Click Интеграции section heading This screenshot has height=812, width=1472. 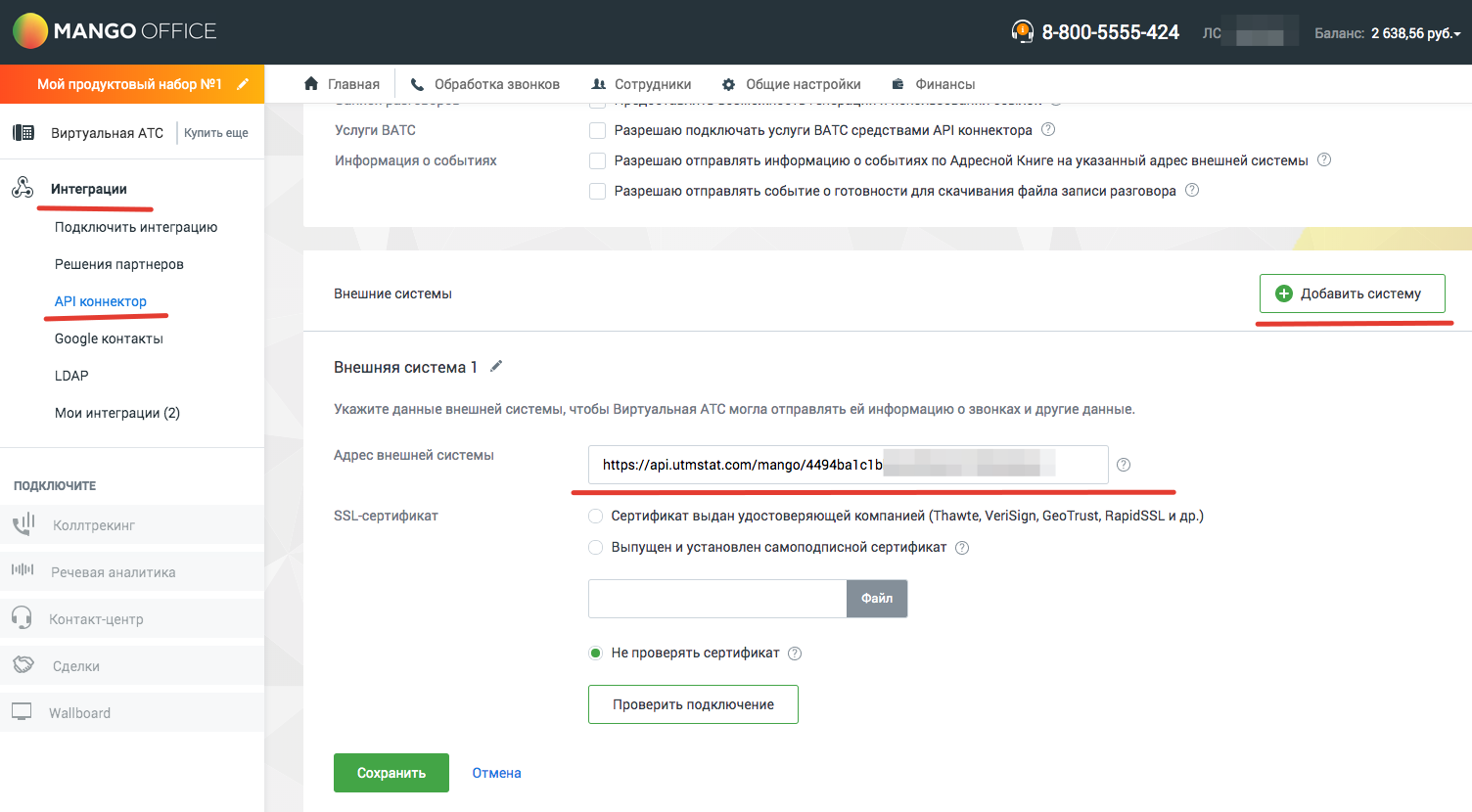click(x=89, y=189)
